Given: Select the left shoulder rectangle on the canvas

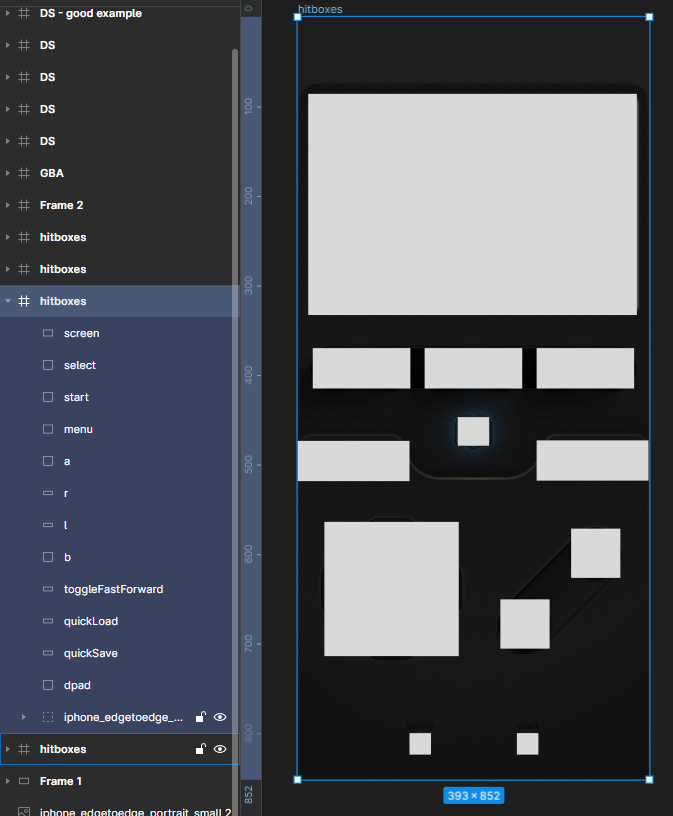Looking at the screenshot, I should tap(353, 461).
